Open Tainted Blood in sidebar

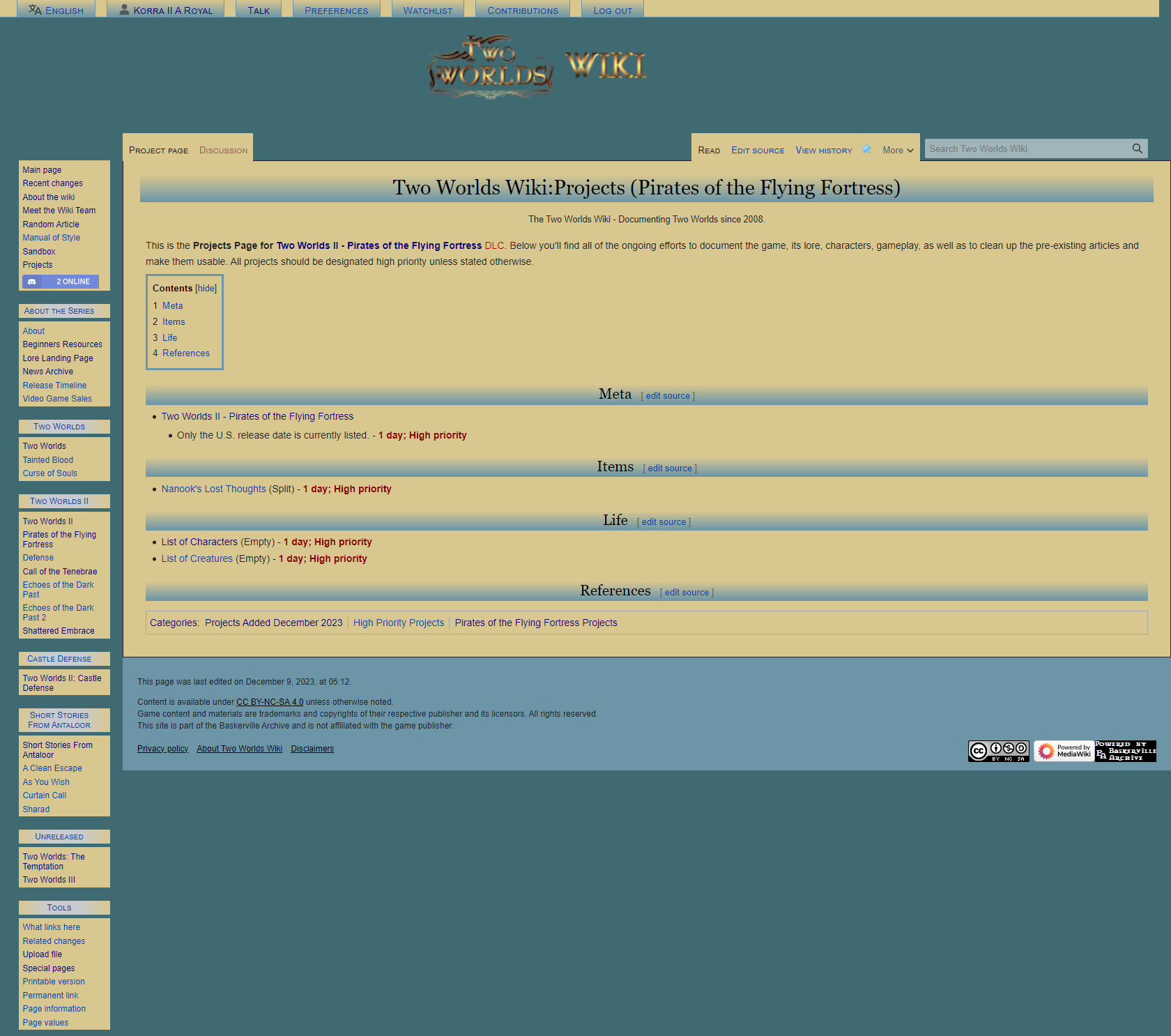click(47, 460)
